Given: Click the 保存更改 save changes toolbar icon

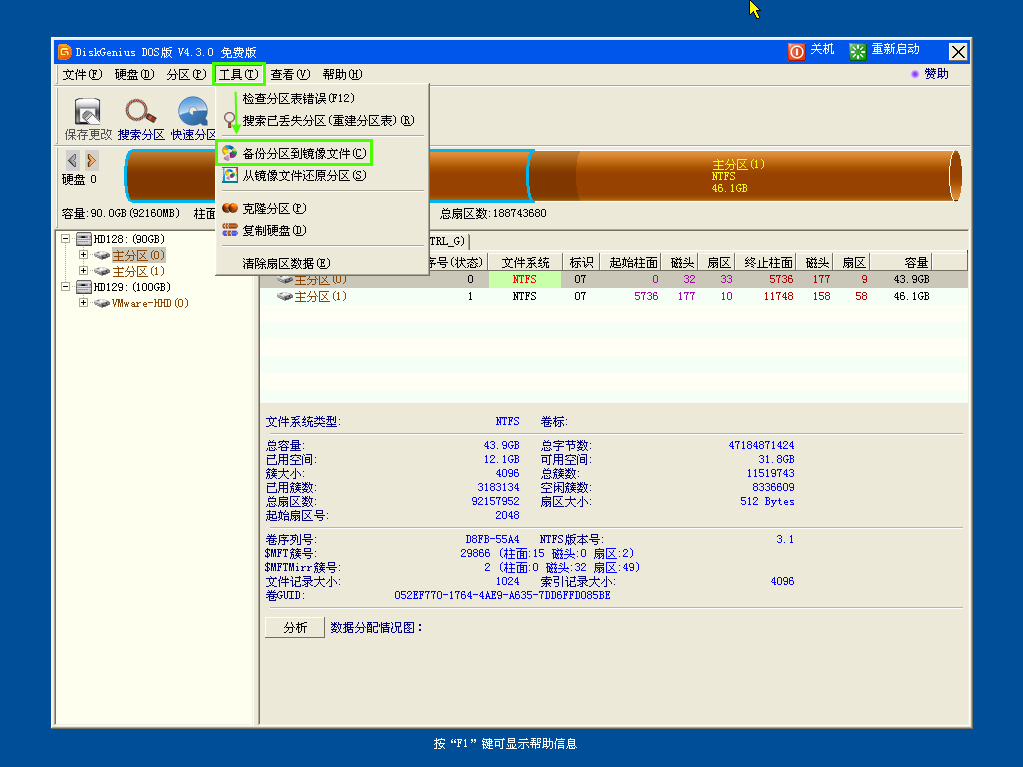Looking at the screenshot, I should [x=87, y=112].
